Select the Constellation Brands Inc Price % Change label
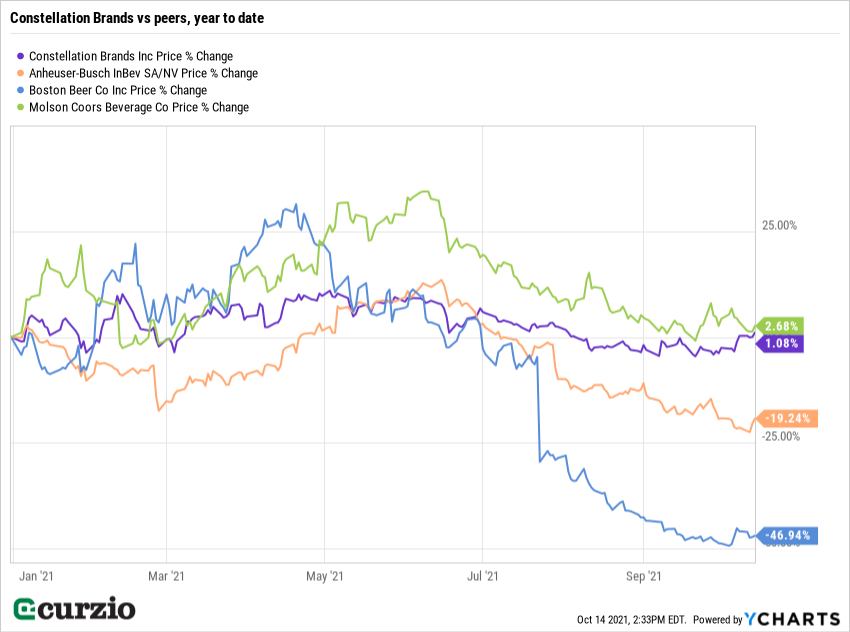Image resolution: width=850 pixels, height=632 pixels. (x=131, y=56)
